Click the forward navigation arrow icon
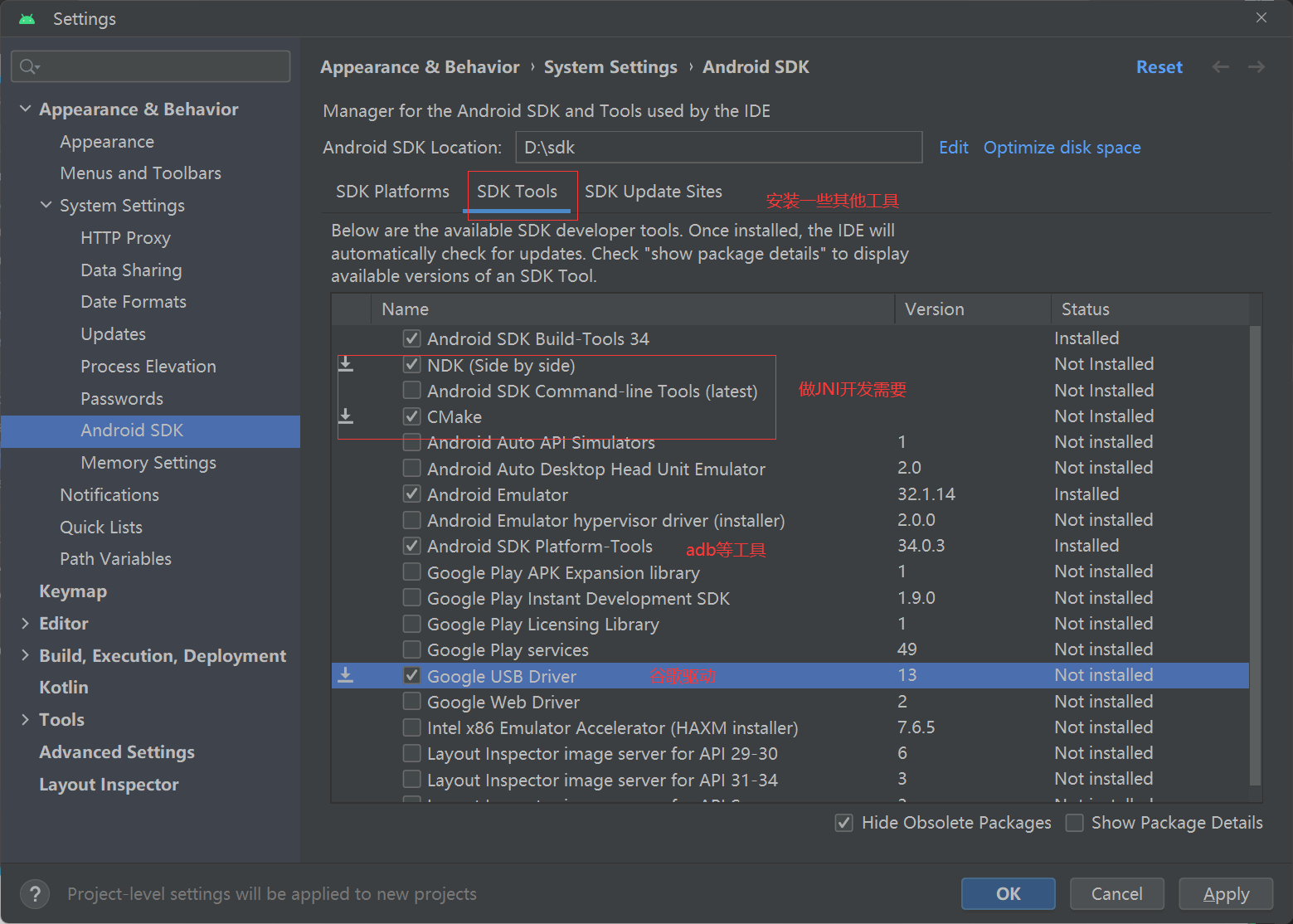The width and height of the screenshot is (1293, 924). click(x=1257, y=67)
